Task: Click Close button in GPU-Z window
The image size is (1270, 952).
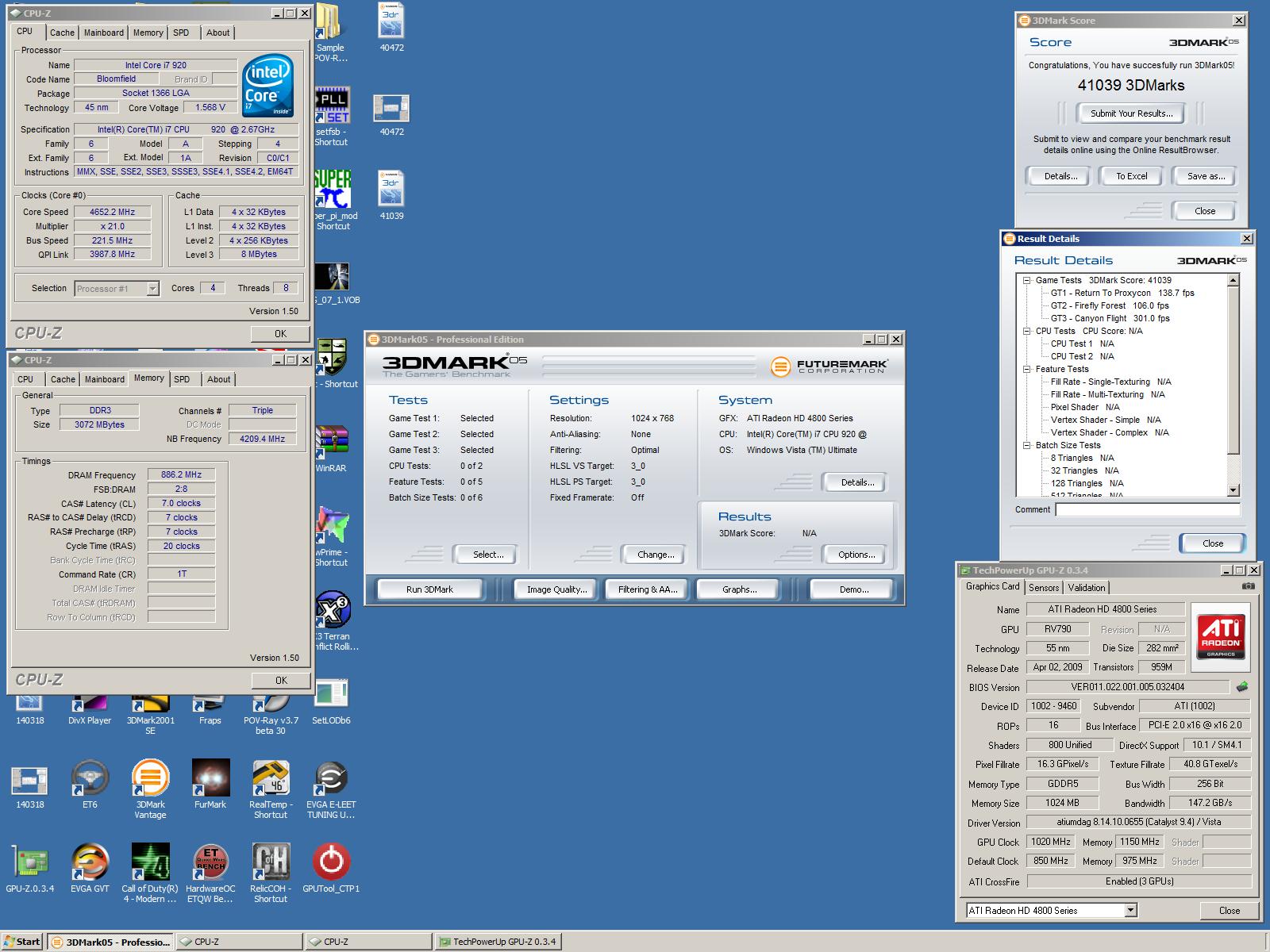Action: coord(1230,910)
